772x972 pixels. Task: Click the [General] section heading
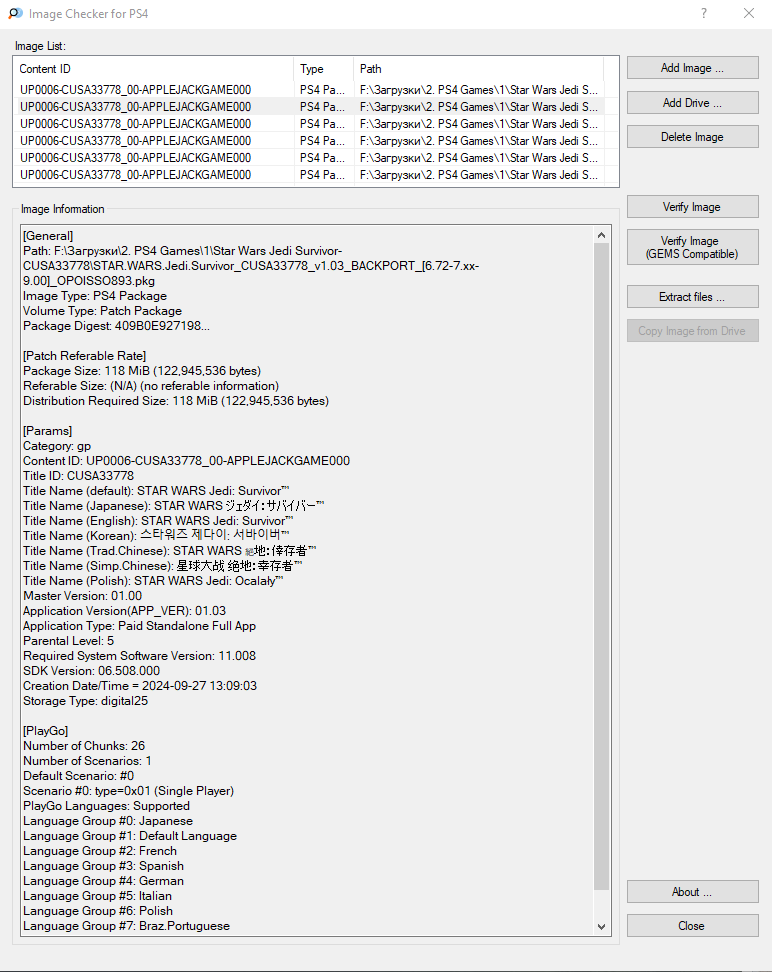click(48, 236)
